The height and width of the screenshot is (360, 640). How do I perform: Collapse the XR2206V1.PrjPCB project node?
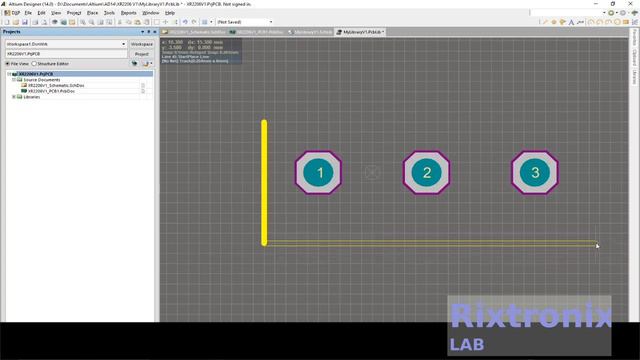click(9, 74)
